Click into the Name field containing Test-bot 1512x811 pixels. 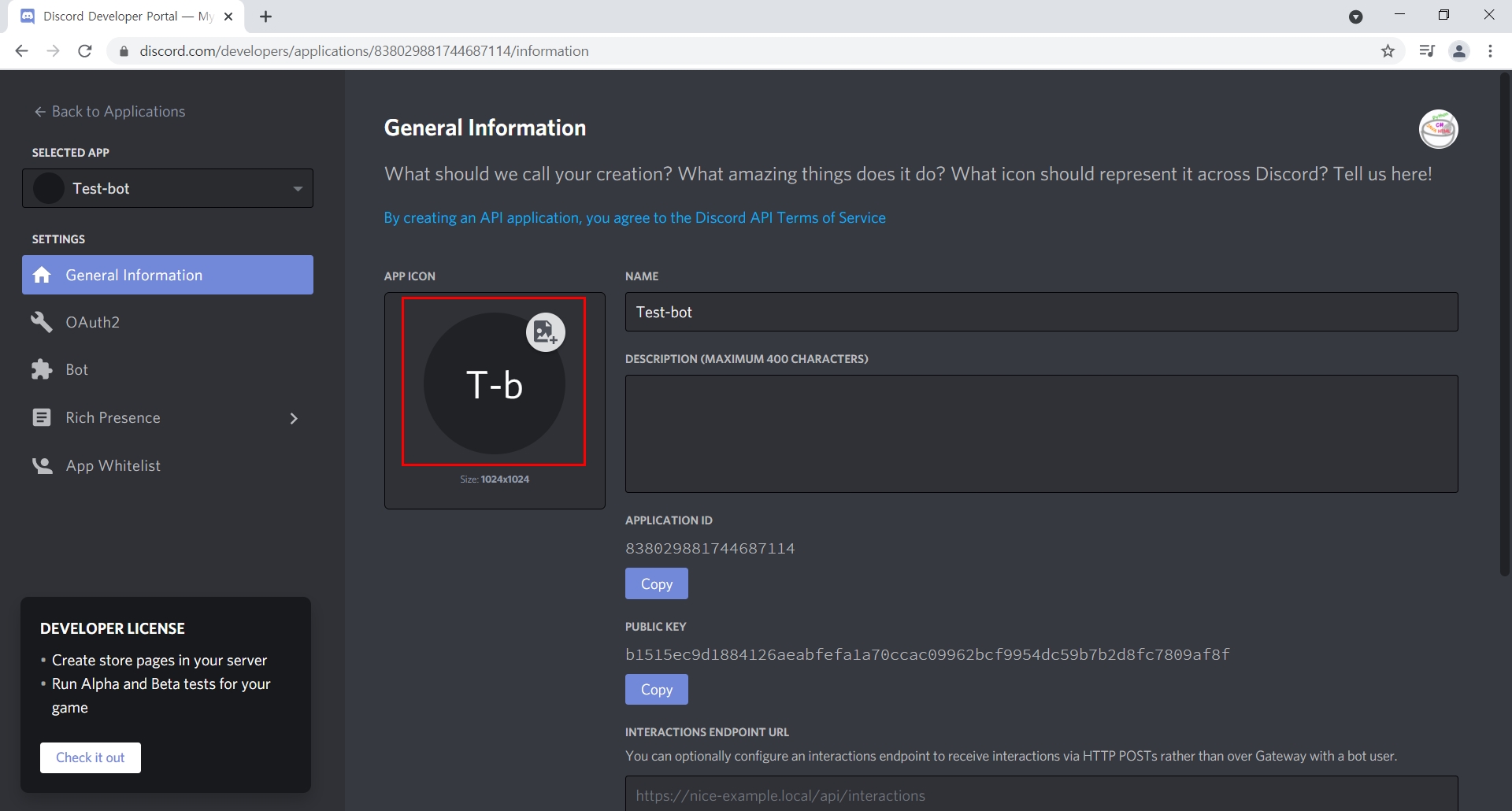pyautogui.click(x=1041, y=312)
